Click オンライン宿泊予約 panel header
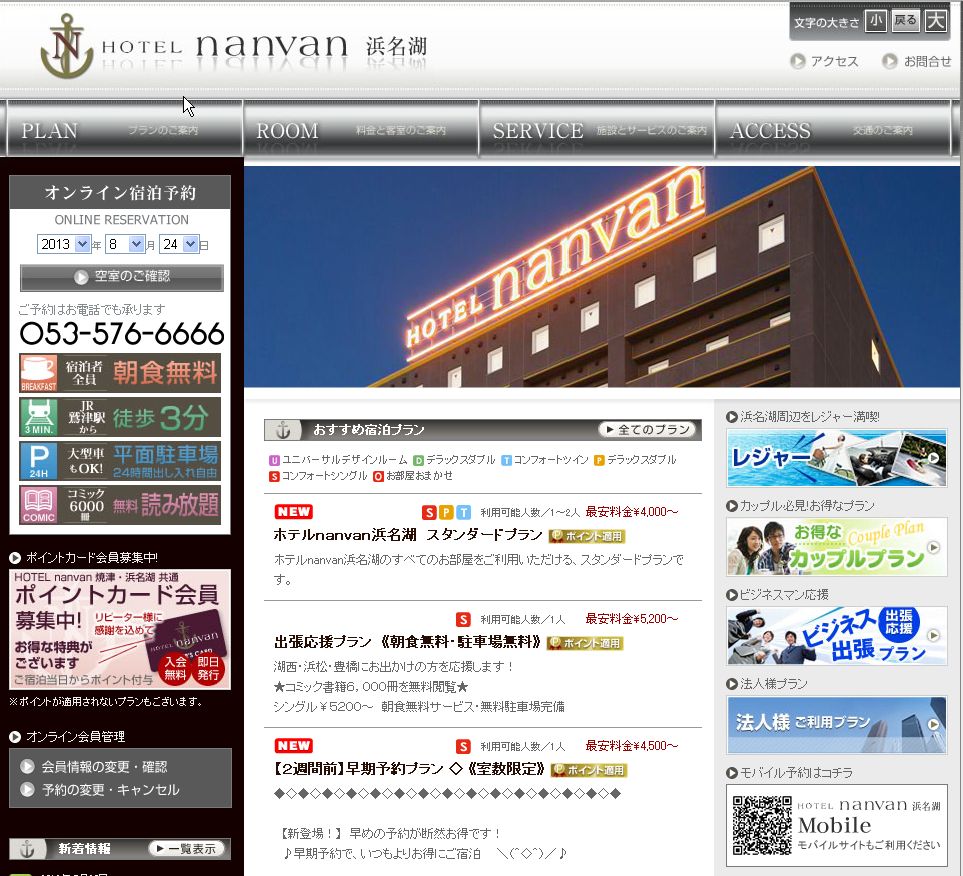963x876 pixels. point(120,192)
